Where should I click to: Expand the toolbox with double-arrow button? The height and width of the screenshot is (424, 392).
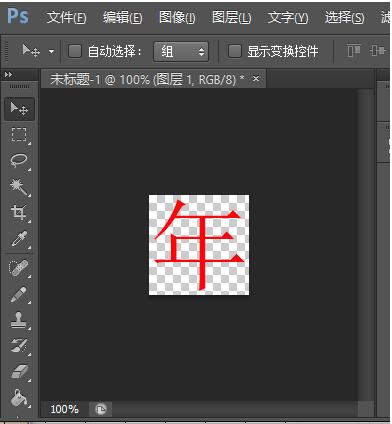(9, 75)
